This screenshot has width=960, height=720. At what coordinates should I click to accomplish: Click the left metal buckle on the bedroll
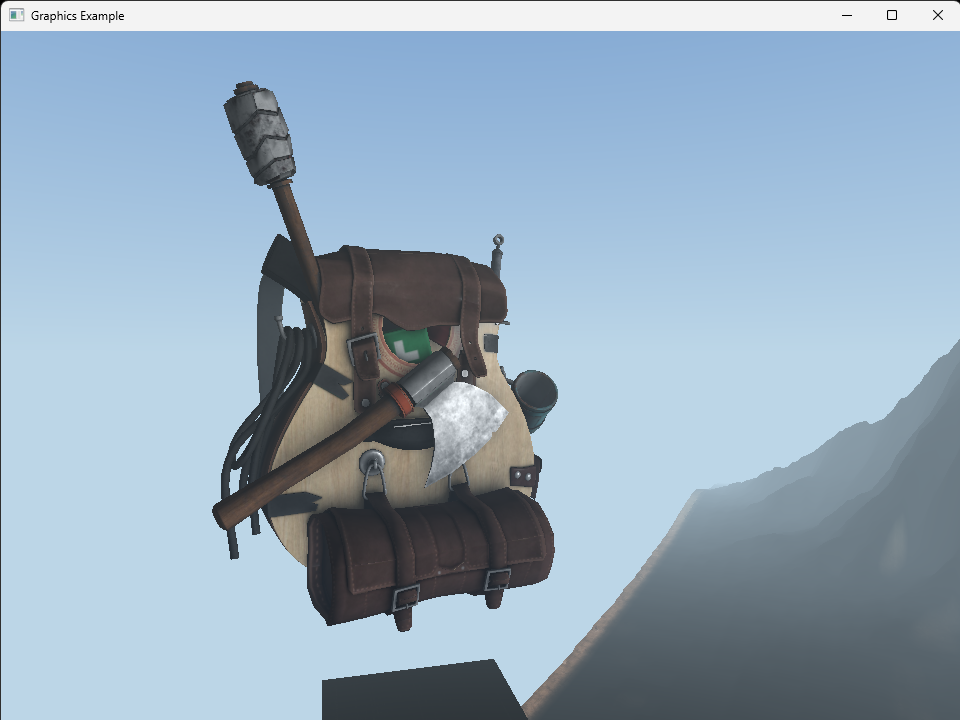click(x=406, y=597)
